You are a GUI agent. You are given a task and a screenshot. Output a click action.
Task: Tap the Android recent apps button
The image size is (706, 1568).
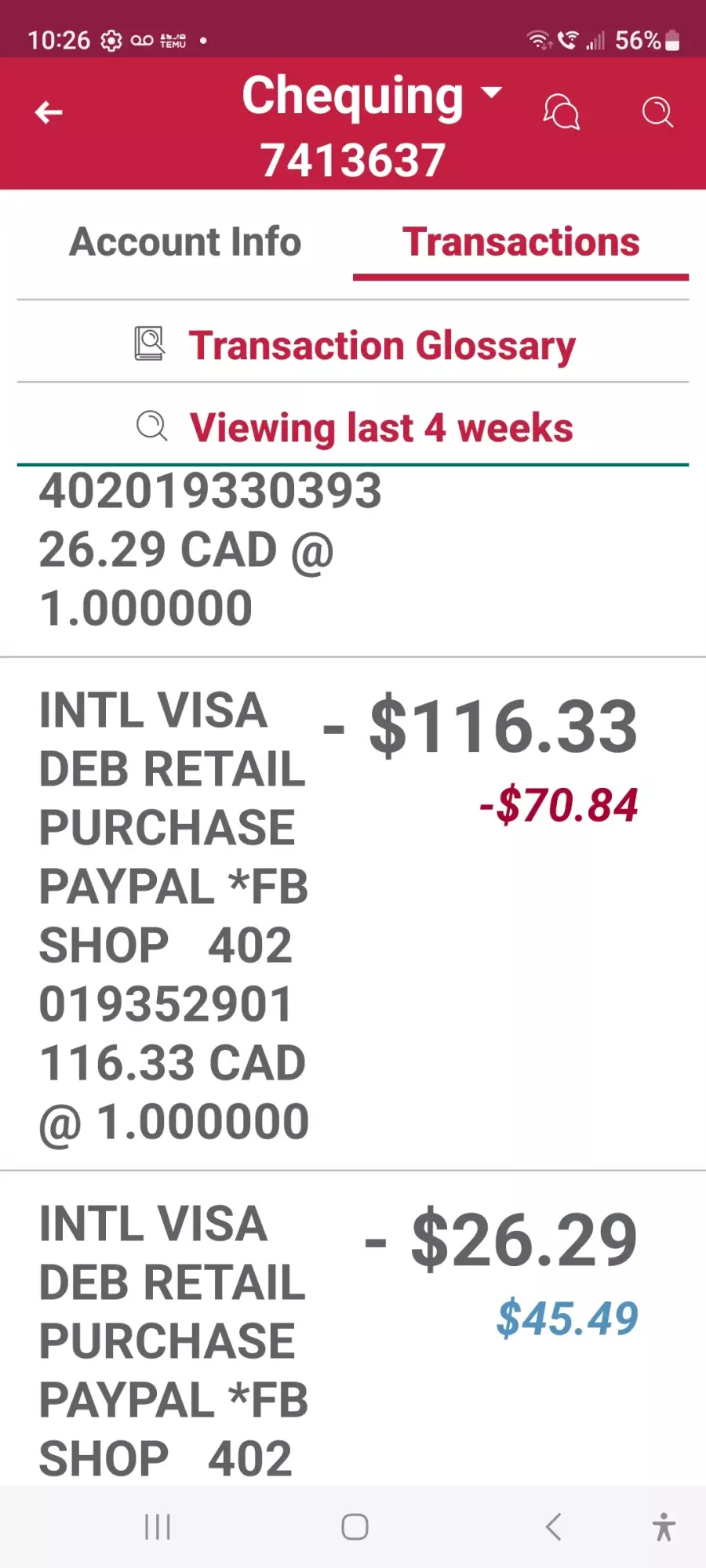click(x=158, y=1526)
